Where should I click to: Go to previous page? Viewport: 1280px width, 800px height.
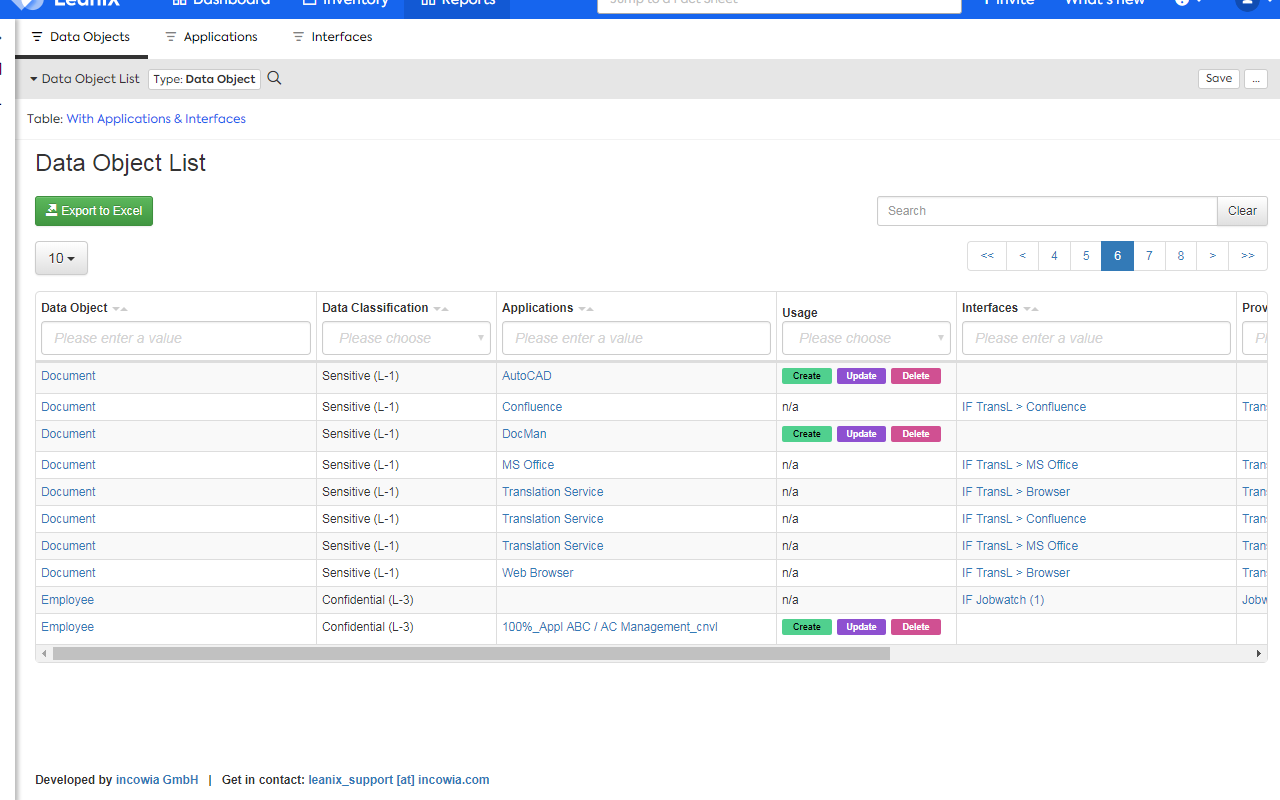[1022, 256]
